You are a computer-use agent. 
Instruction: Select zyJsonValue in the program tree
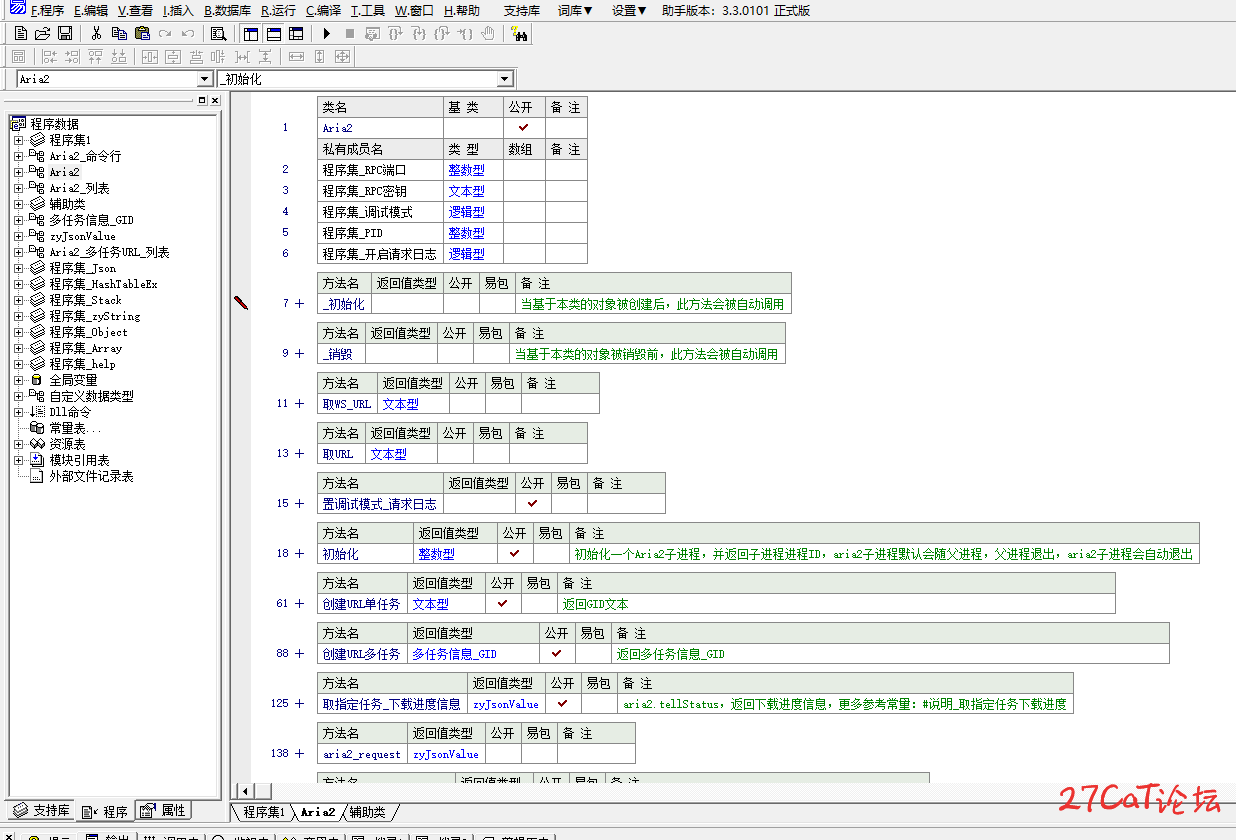[83, 236]
